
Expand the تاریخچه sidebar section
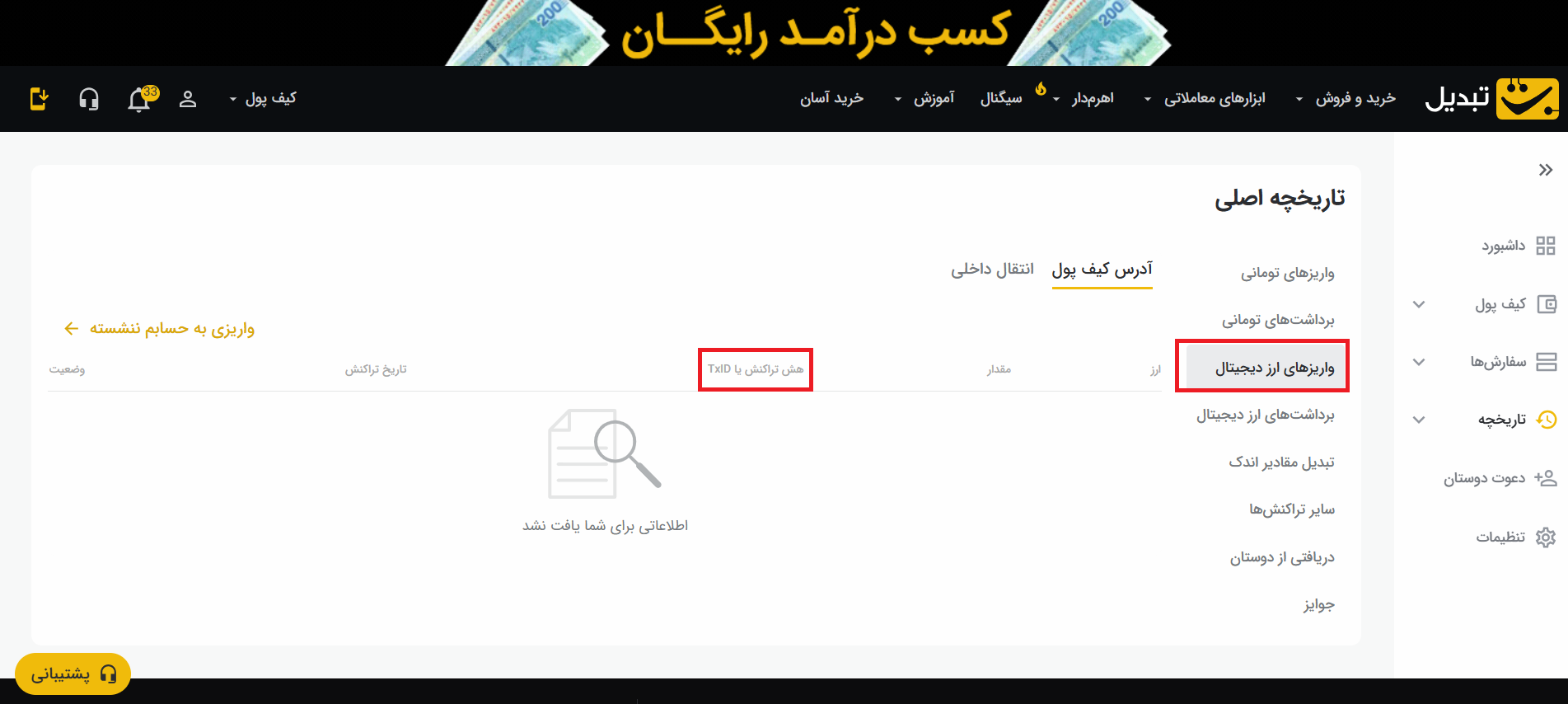(1419, 420)
